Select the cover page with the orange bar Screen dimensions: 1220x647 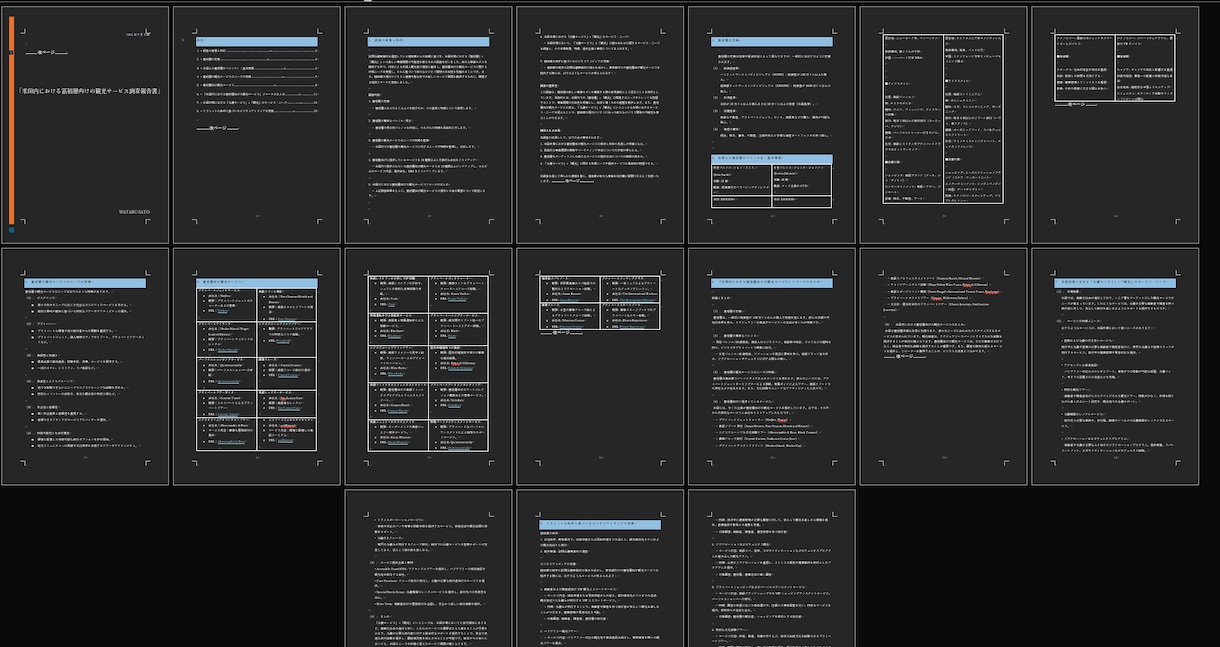click(x=85, y=126)
